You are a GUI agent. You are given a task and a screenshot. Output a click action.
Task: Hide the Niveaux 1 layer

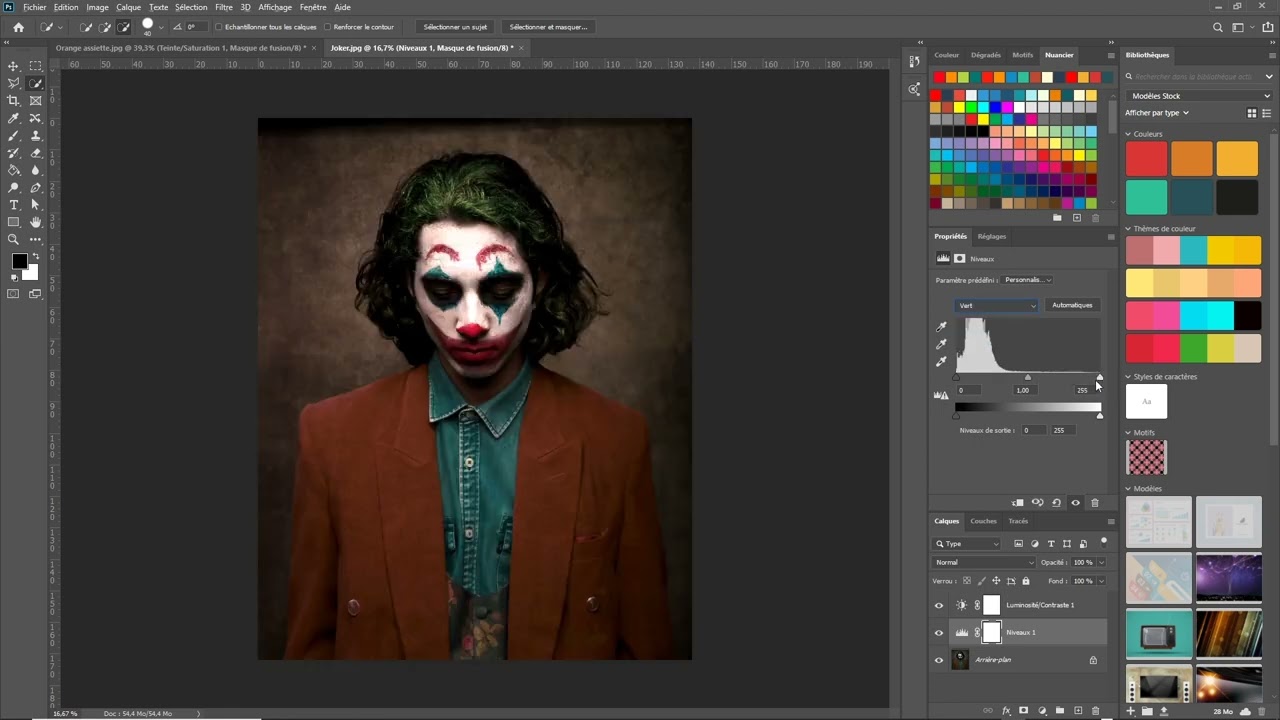(938, 632)
